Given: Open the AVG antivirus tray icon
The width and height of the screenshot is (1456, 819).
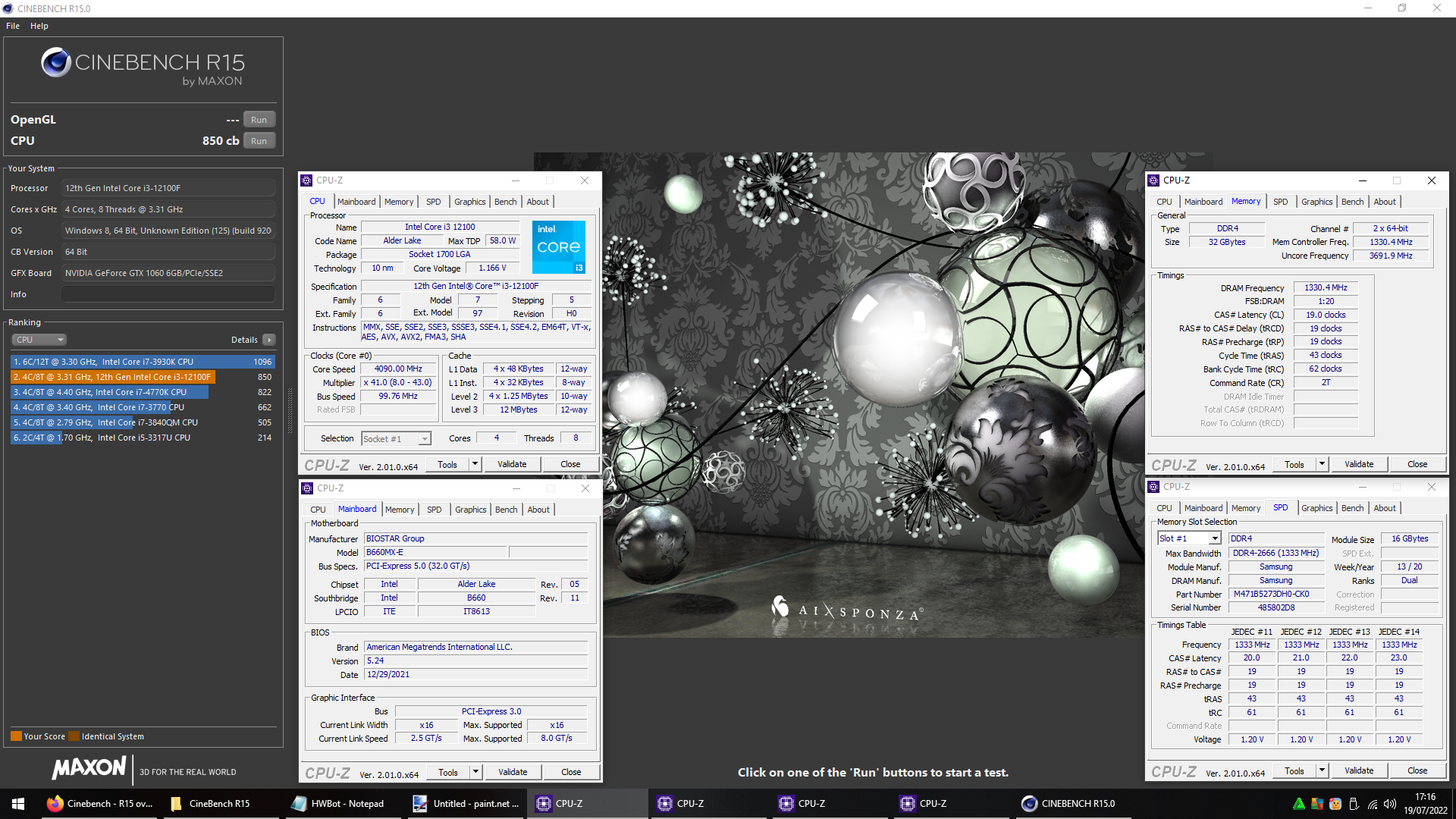Looking at the screenshot, I should point(1317,804).
